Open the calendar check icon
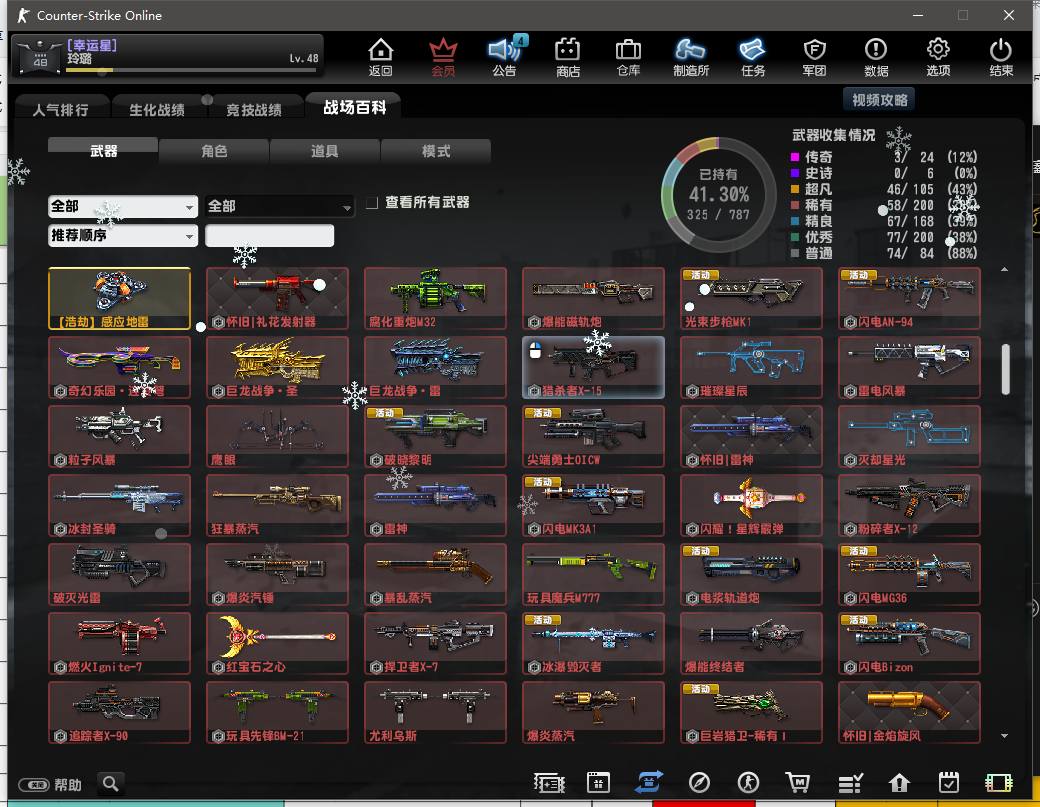This screenshot has width=1040, height=807. click(949, 783)
